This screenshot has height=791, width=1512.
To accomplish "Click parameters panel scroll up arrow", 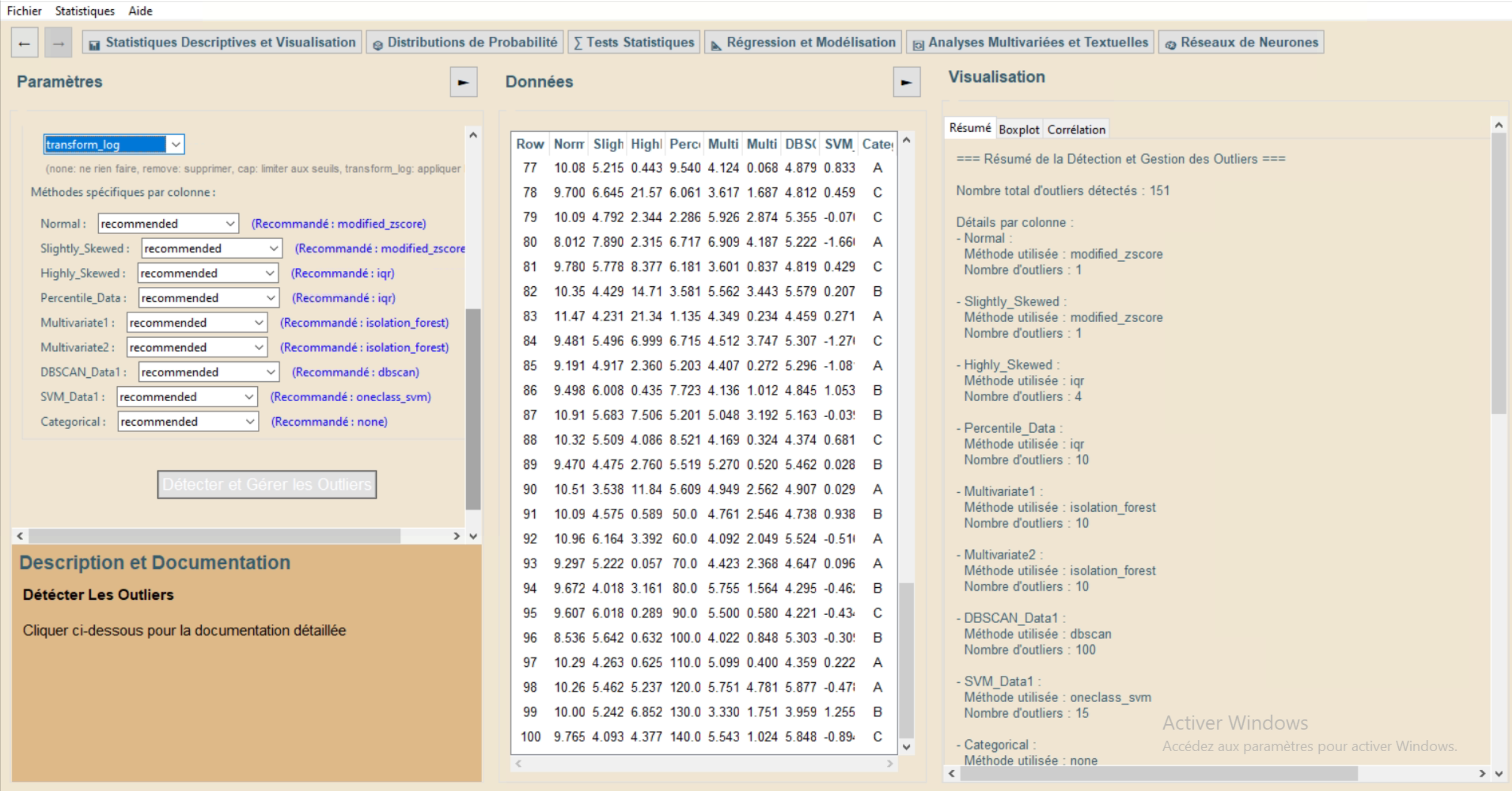I will coord(473,134).
